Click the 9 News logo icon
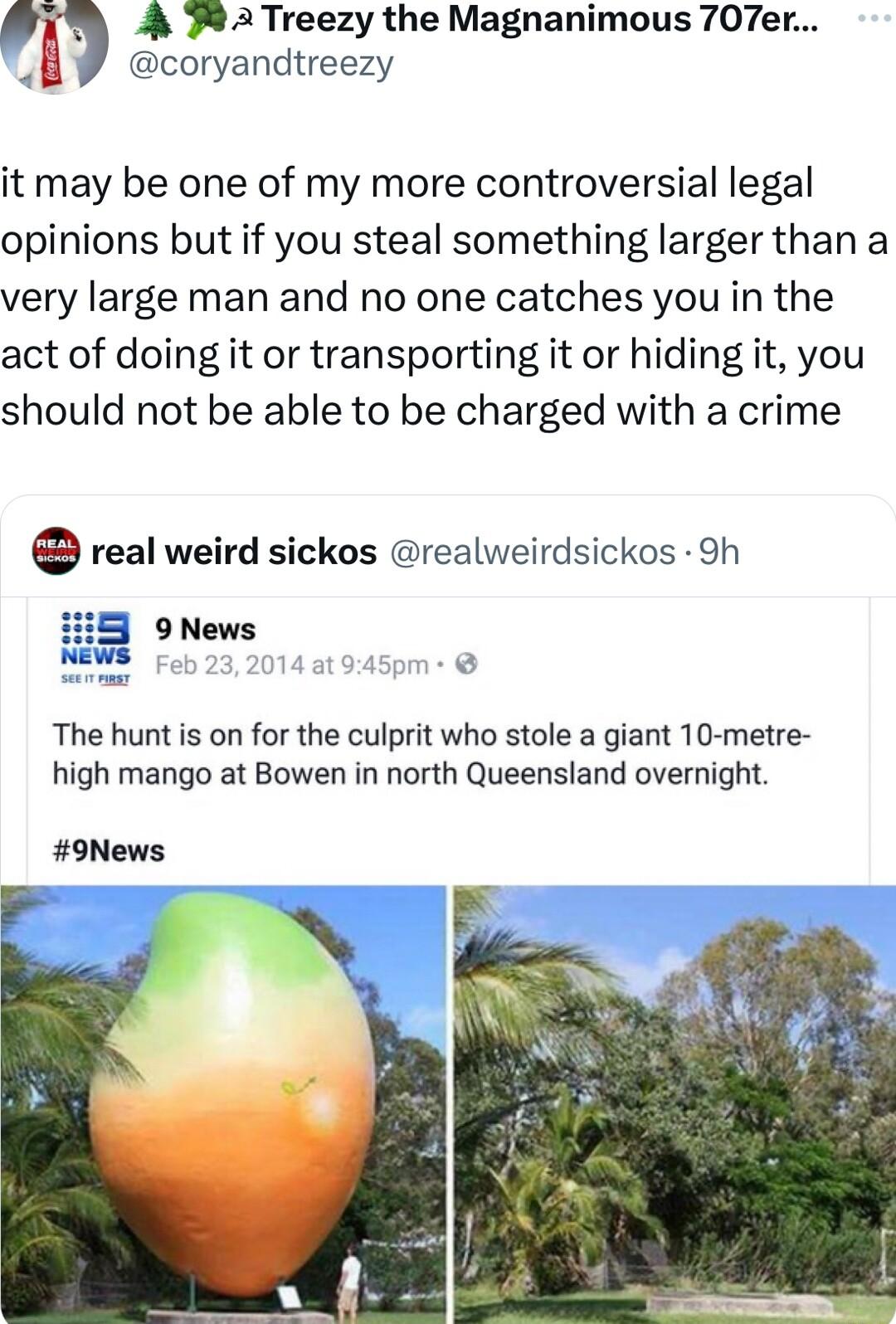This screenshot has height=1324, width=896. 95,647
